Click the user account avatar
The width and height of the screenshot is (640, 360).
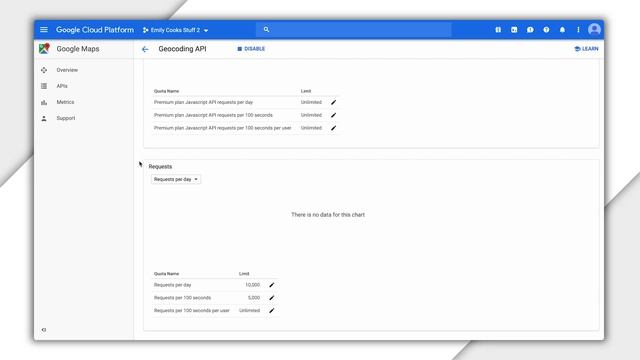[594, 29]
